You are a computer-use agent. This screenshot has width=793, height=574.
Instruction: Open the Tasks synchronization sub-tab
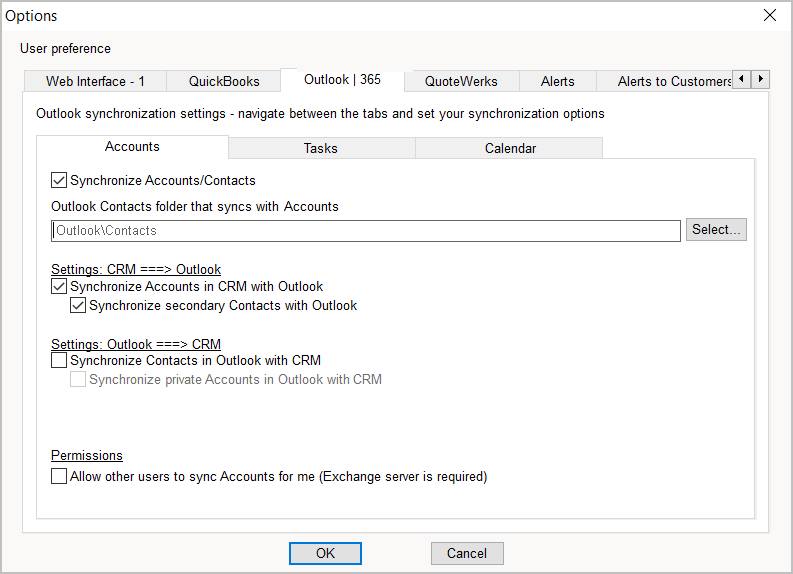point(321,148)
